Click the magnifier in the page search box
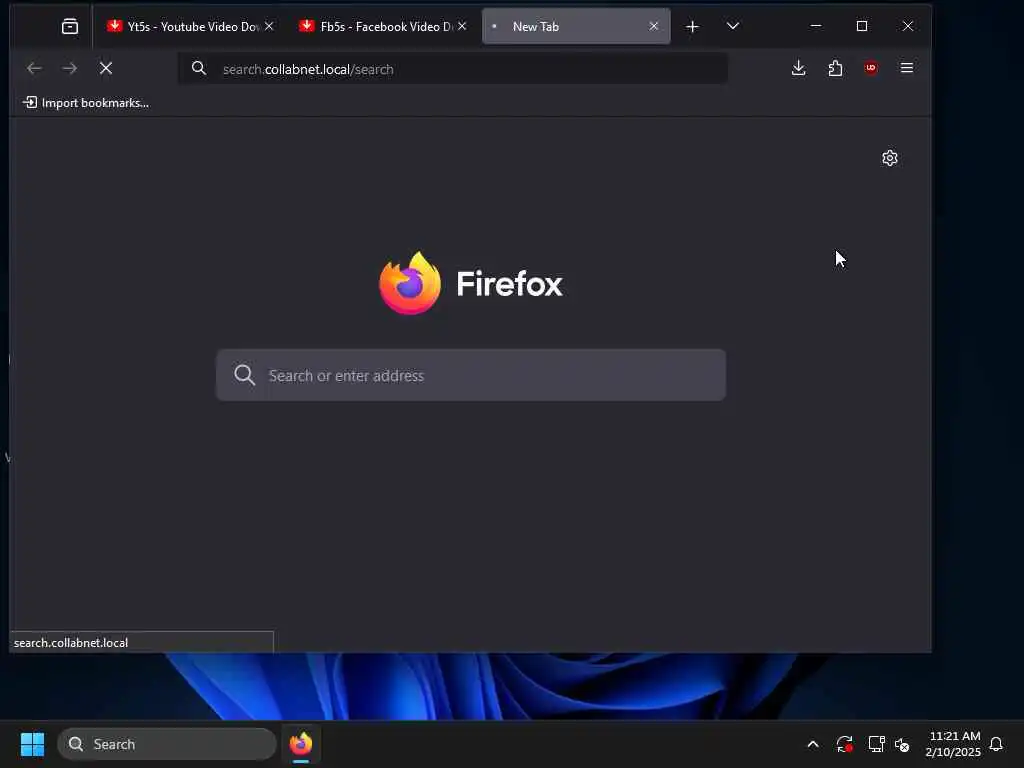This screenshot has width=1024, height=768. click(244, 375)
